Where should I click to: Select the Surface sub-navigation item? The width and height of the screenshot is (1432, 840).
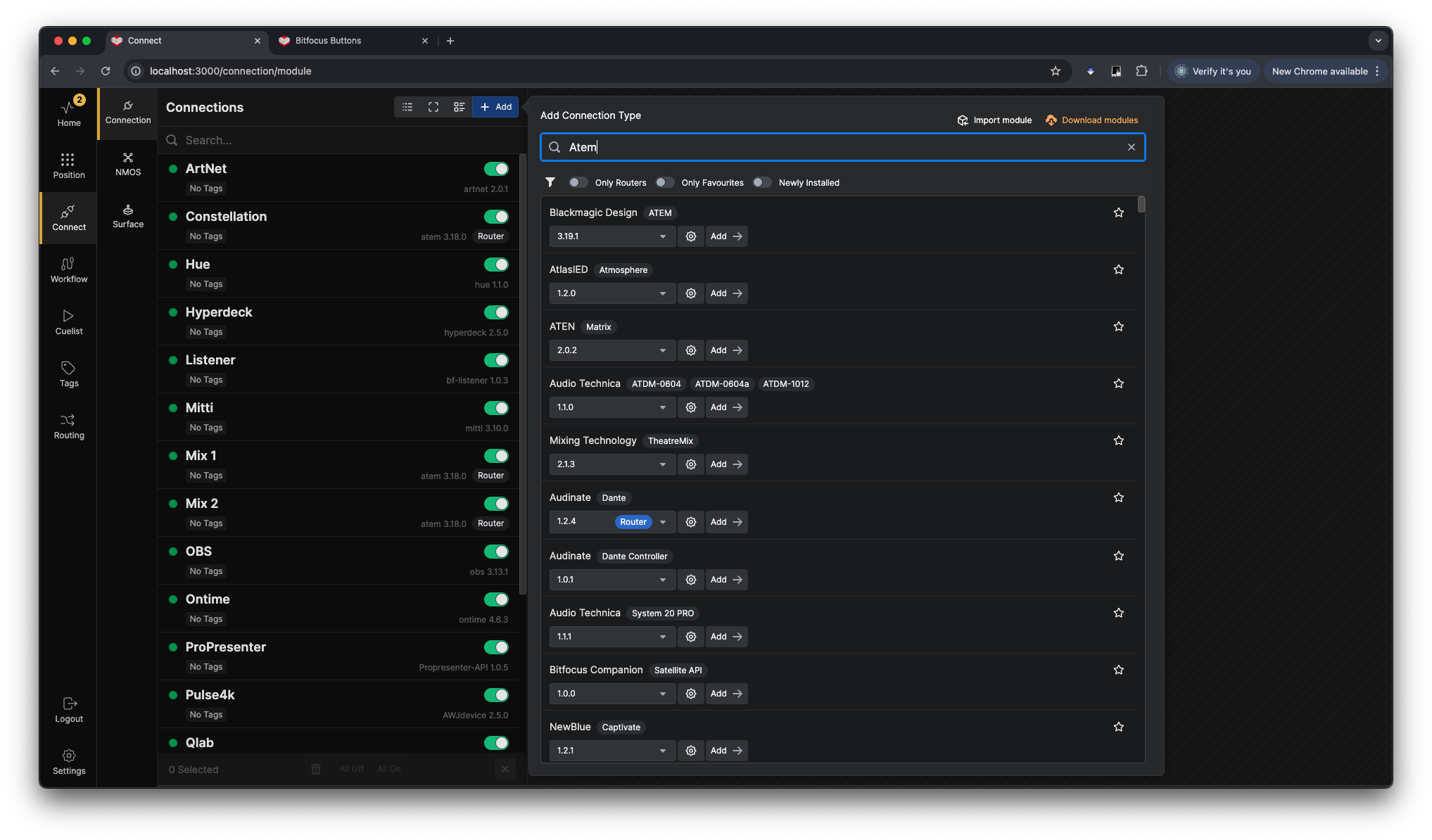click(128, 215)
